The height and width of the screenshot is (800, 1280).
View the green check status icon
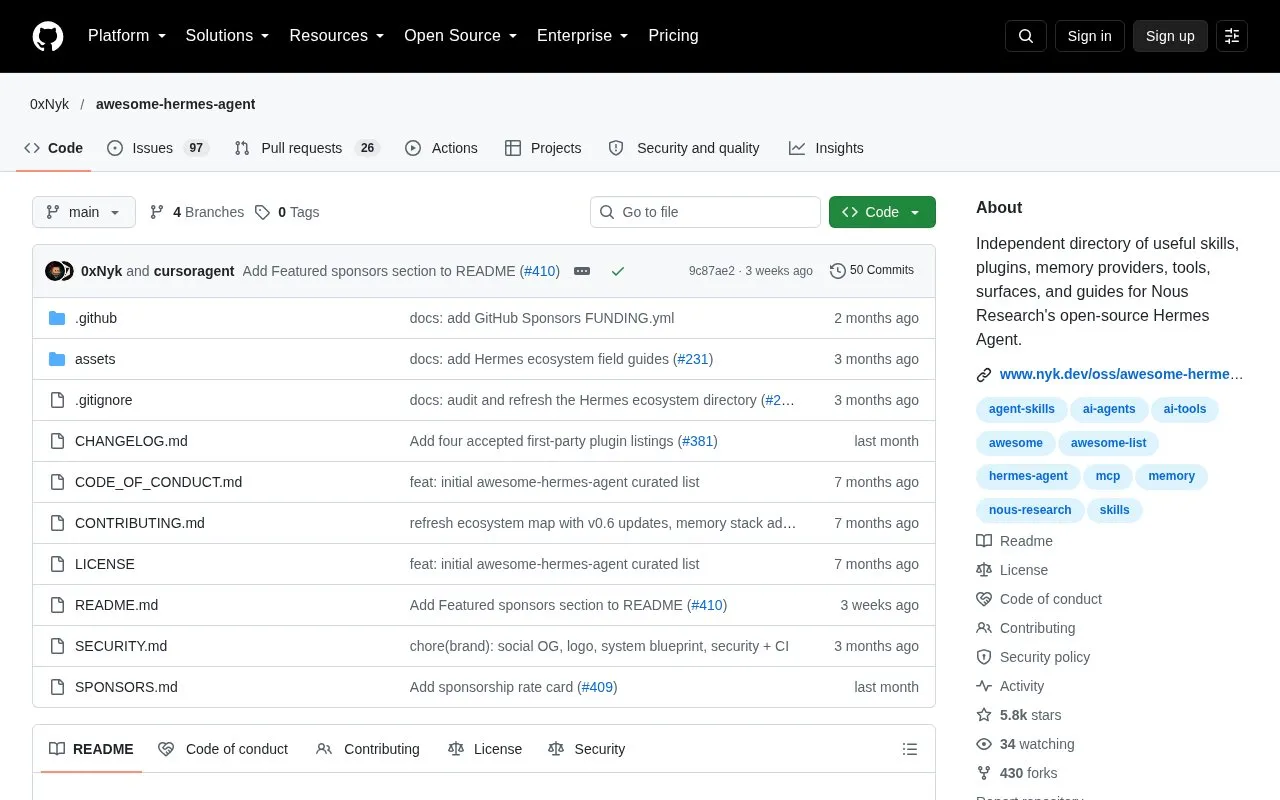pos(618,271)
